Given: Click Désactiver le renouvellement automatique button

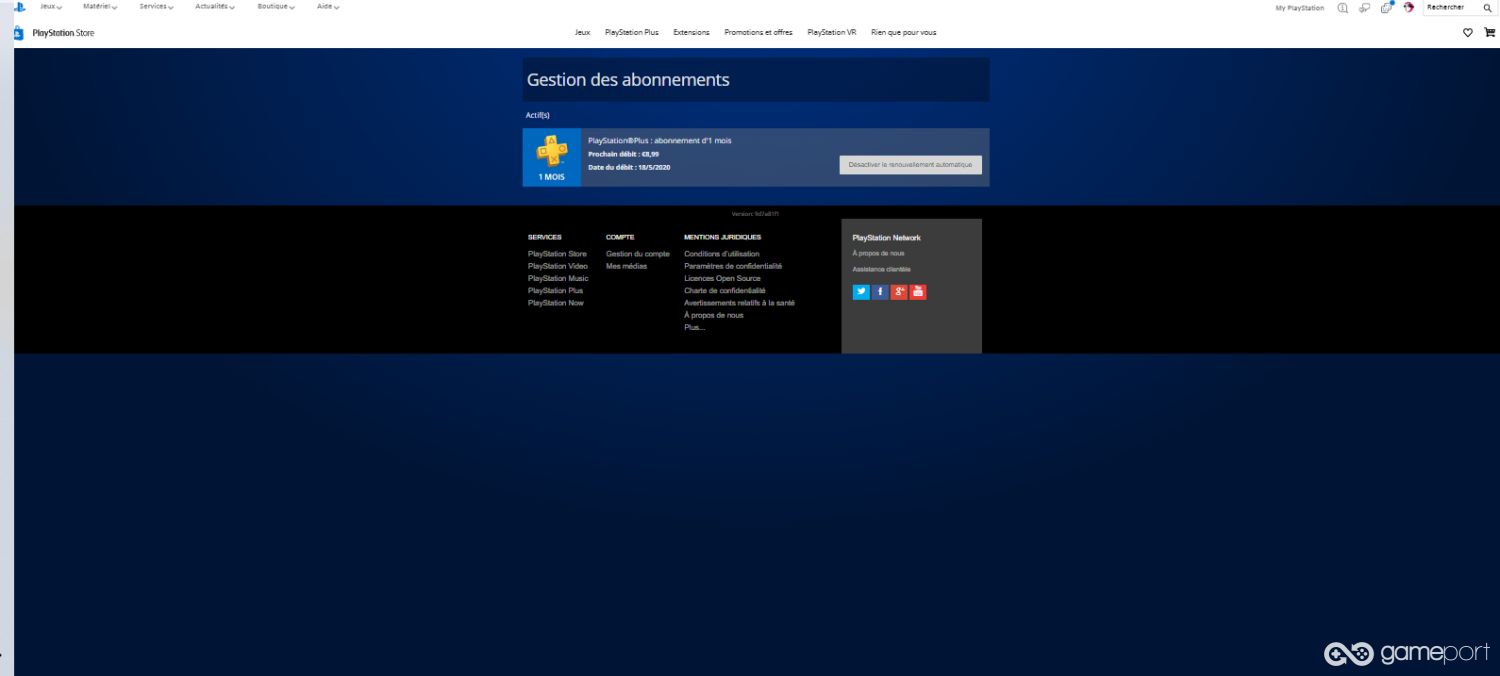Looking at the screenshot, I should click(x=911, y=165).
